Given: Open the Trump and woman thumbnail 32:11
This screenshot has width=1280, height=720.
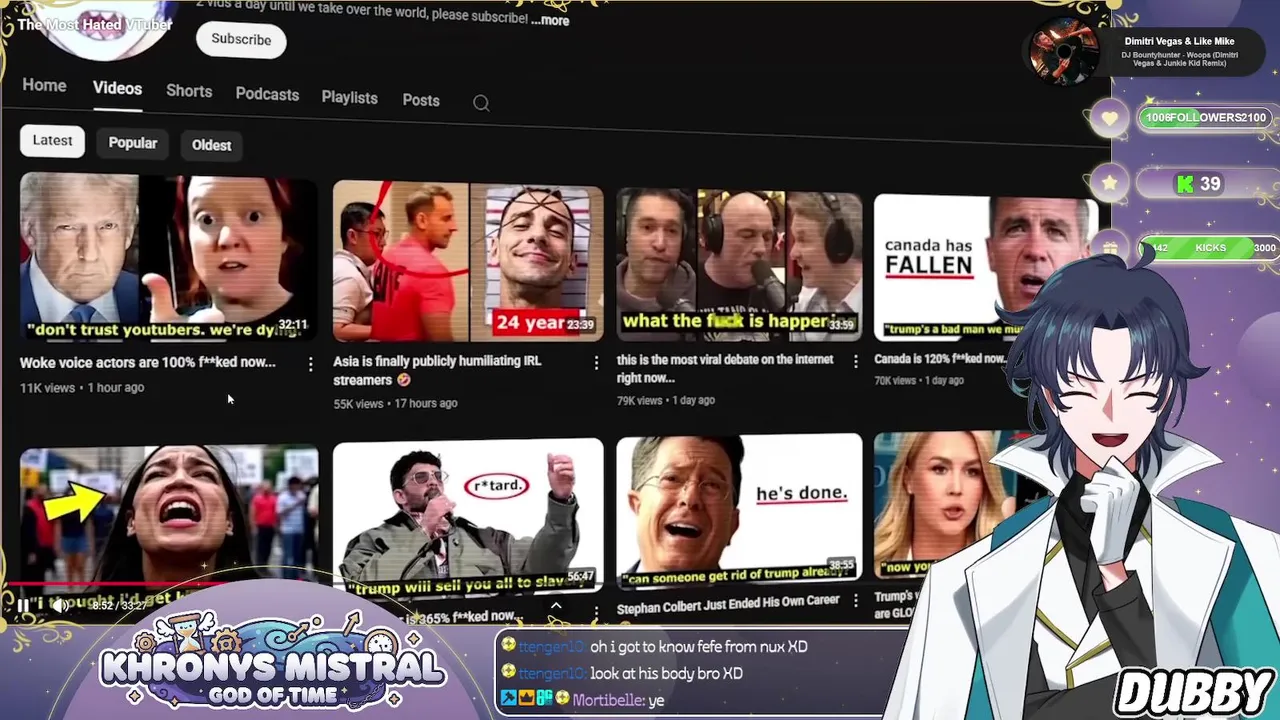Looking at the screenshot, I should pyautogui.click(x=168, y=258).
